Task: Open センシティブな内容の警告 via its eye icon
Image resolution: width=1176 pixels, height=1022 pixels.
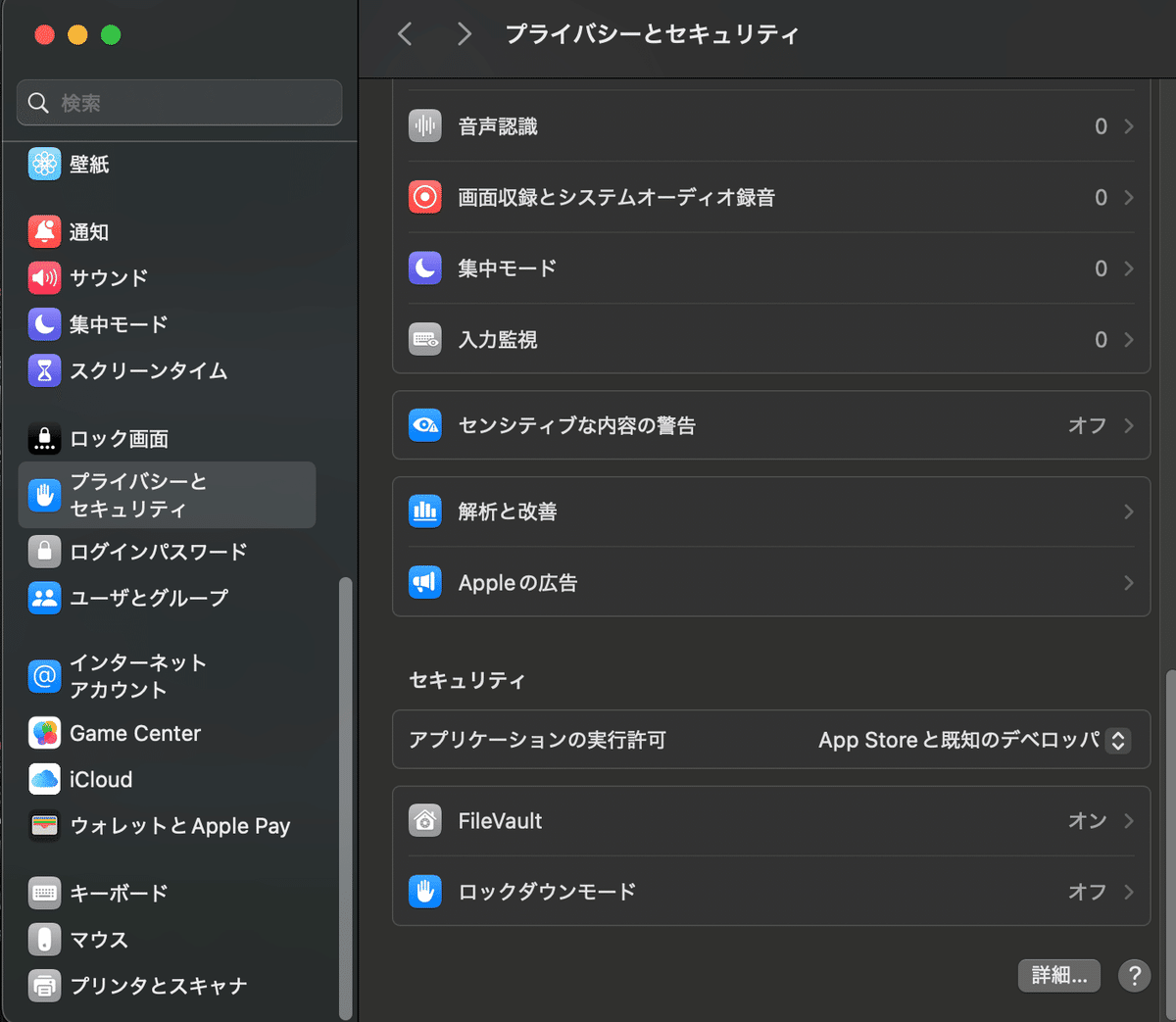Action: point(424,425)
